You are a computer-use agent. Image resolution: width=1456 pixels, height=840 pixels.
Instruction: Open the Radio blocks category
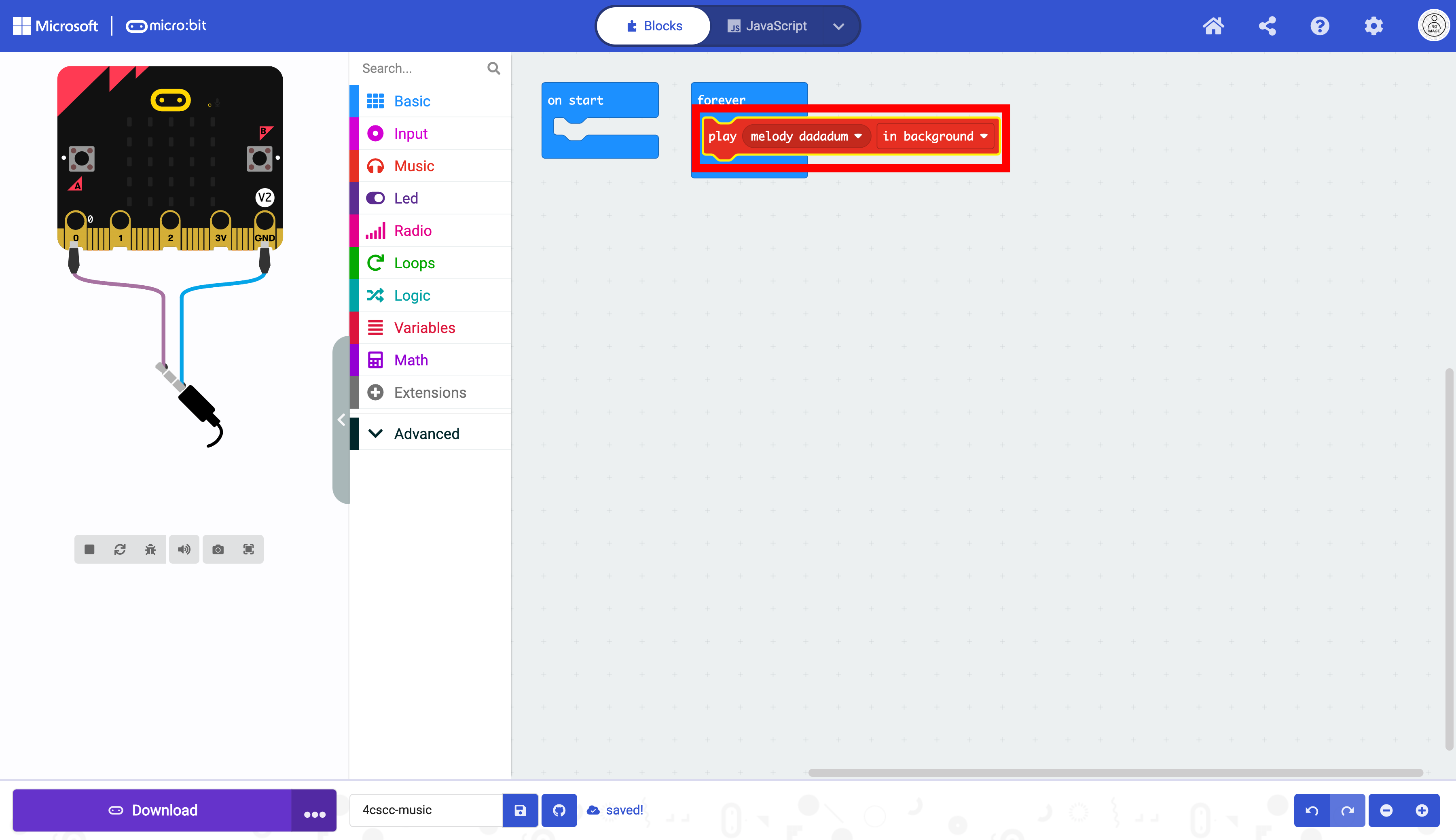(x=430, y=230)
